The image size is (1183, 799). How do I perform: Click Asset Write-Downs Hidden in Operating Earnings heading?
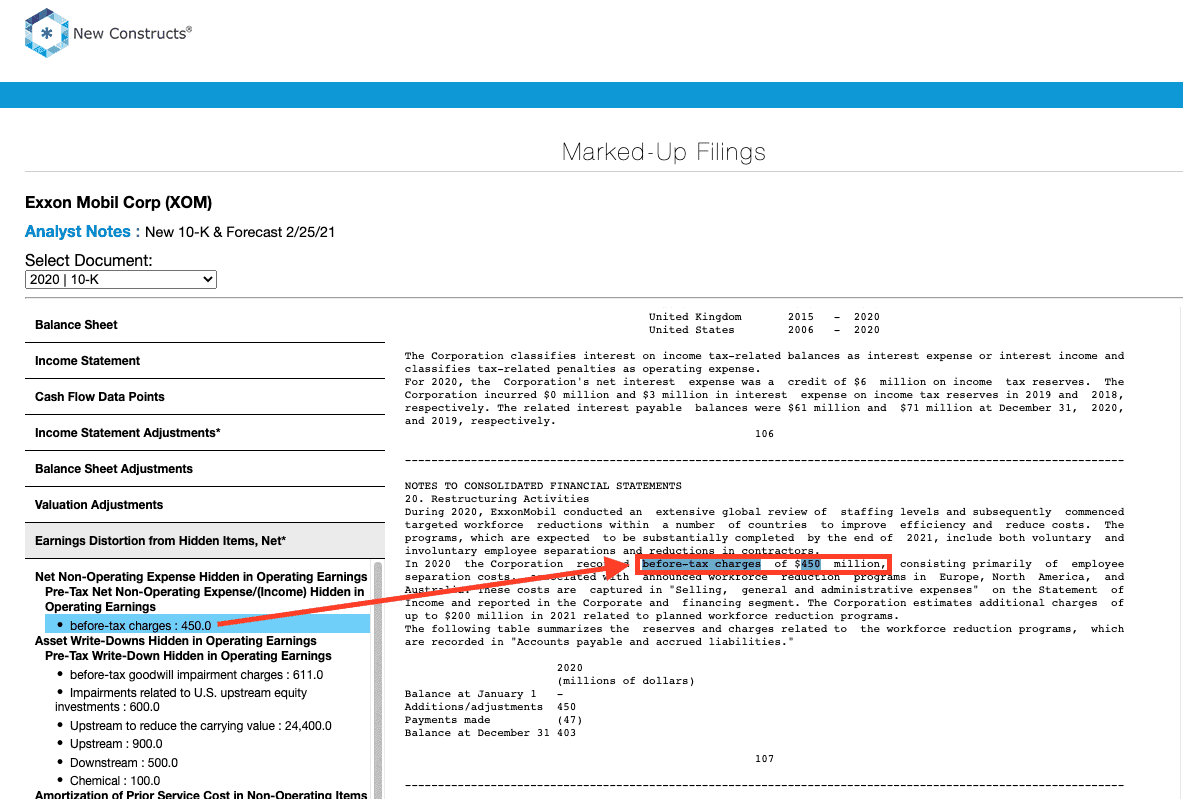pyautogui.click(x=176, y=641)
